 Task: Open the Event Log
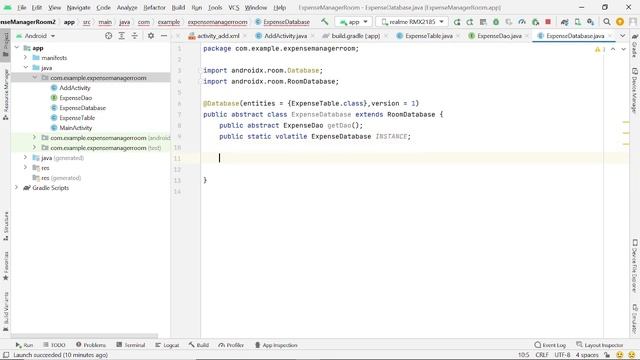pyautogui.click(x=550, y=345)
